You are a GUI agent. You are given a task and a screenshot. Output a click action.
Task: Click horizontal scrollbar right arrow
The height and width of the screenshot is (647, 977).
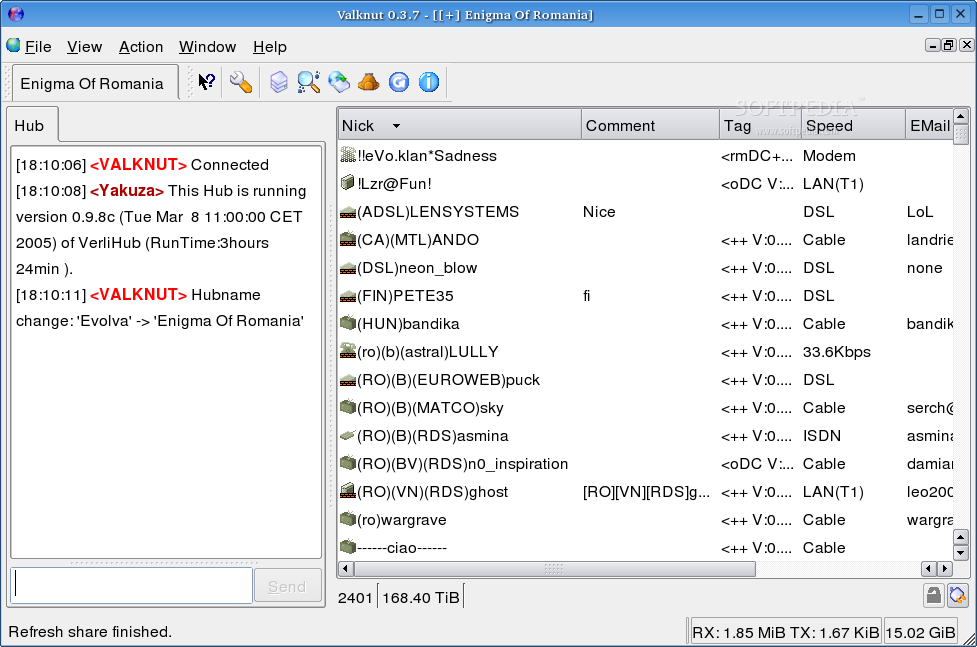tap(945, 568)
